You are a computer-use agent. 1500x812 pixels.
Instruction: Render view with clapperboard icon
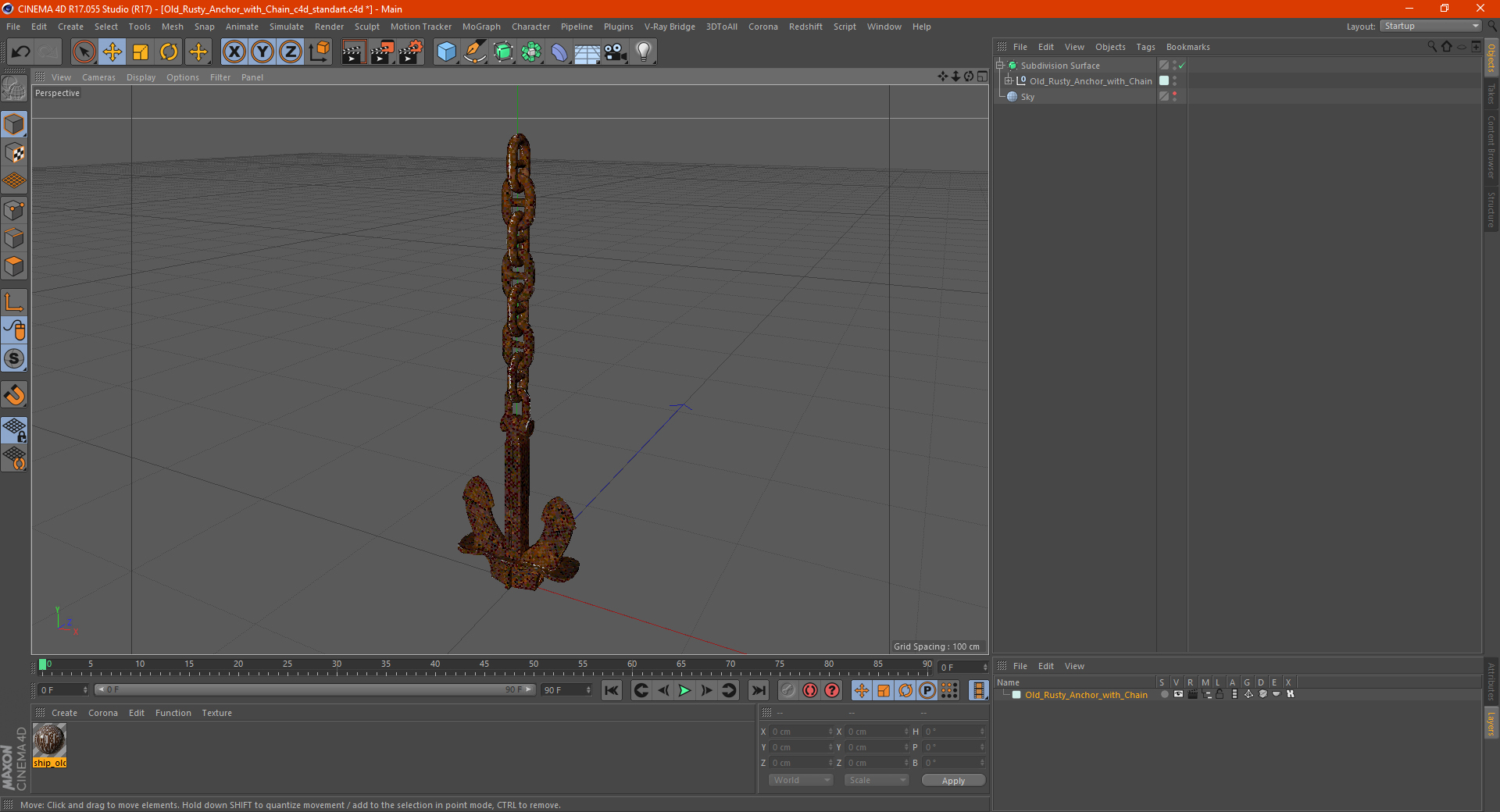click(x=353, y=52)
